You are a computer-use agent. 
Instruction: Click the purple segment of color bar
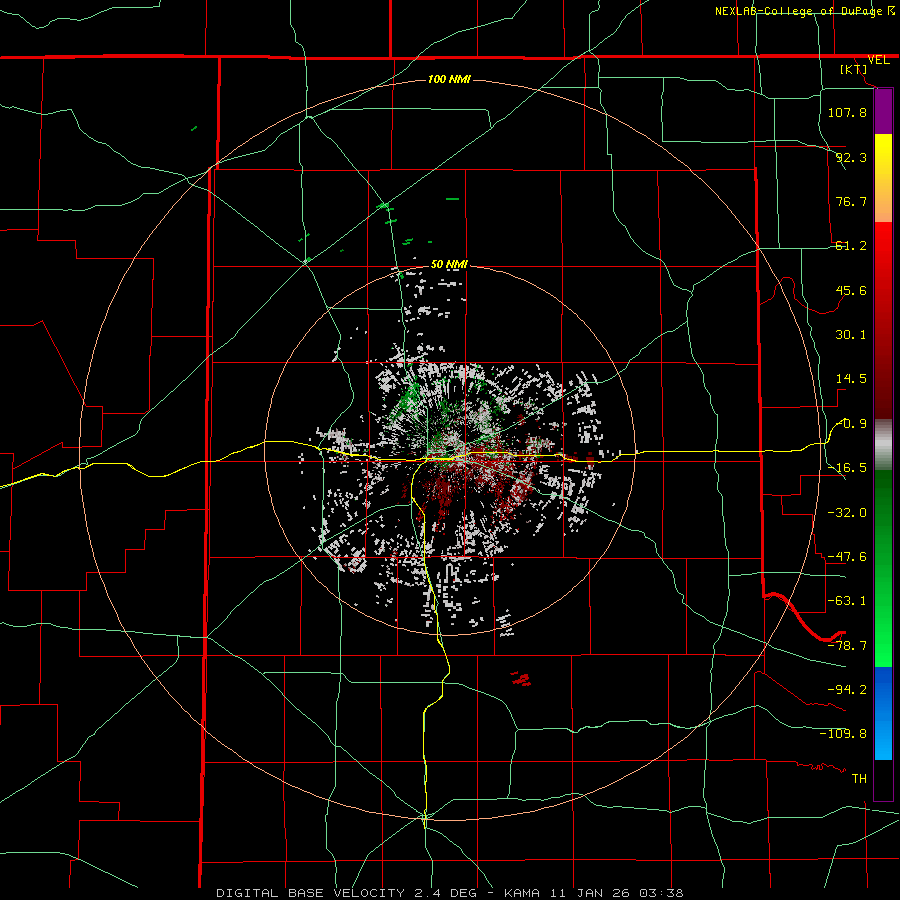[x=883, y=111]
